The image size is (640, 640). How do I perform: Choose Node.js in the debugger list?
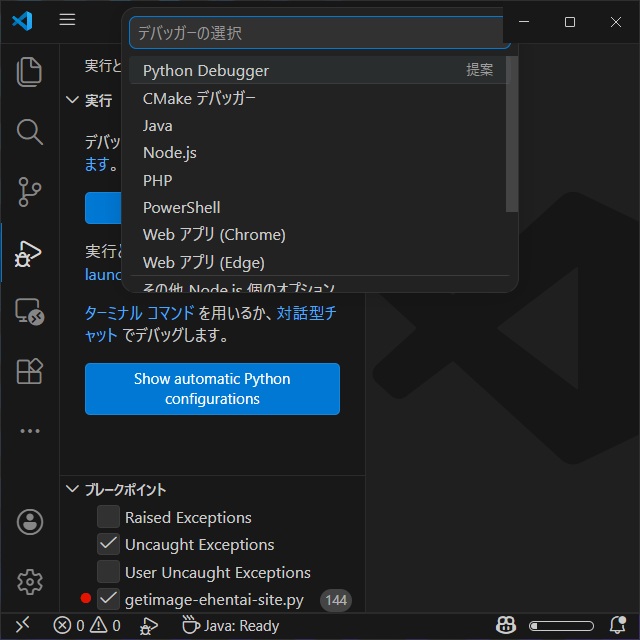(169, 153)
